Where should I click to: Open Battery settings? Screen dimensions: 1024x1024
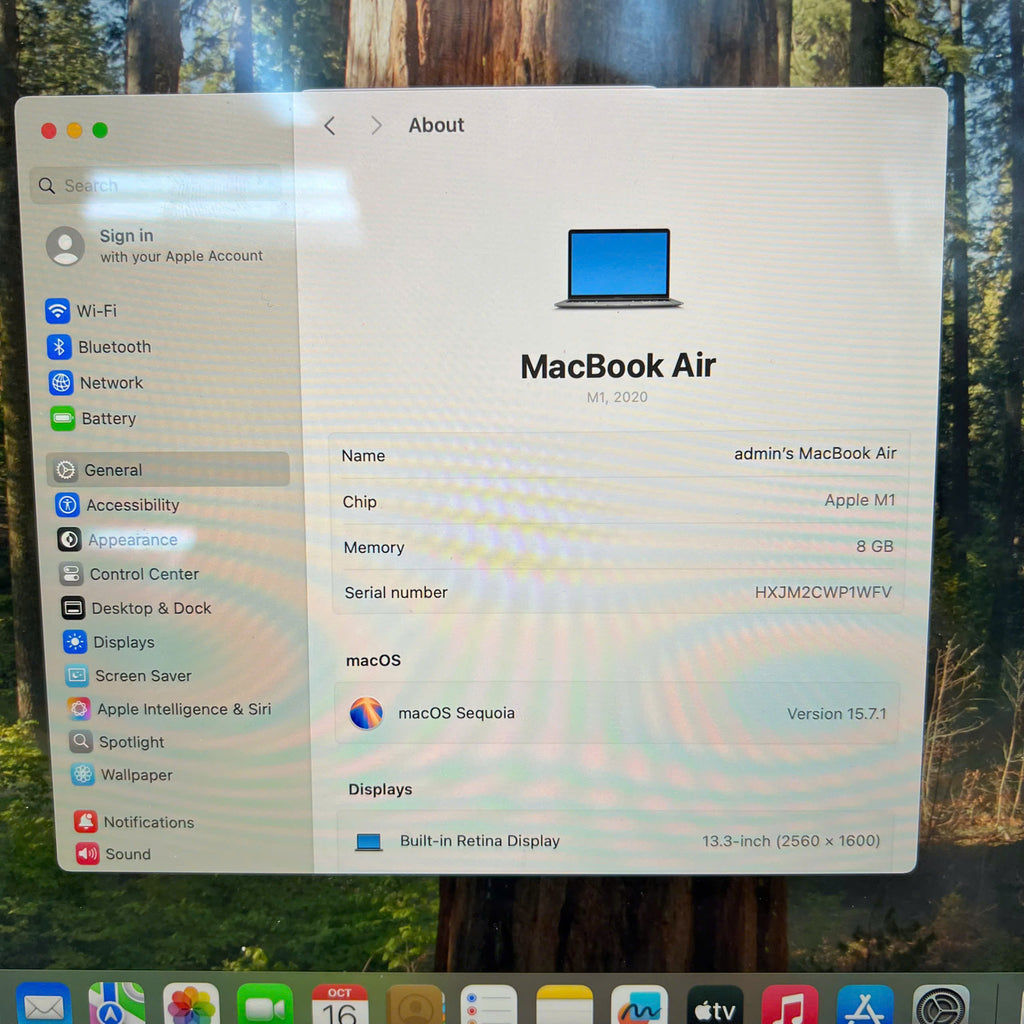click(107, 419)
